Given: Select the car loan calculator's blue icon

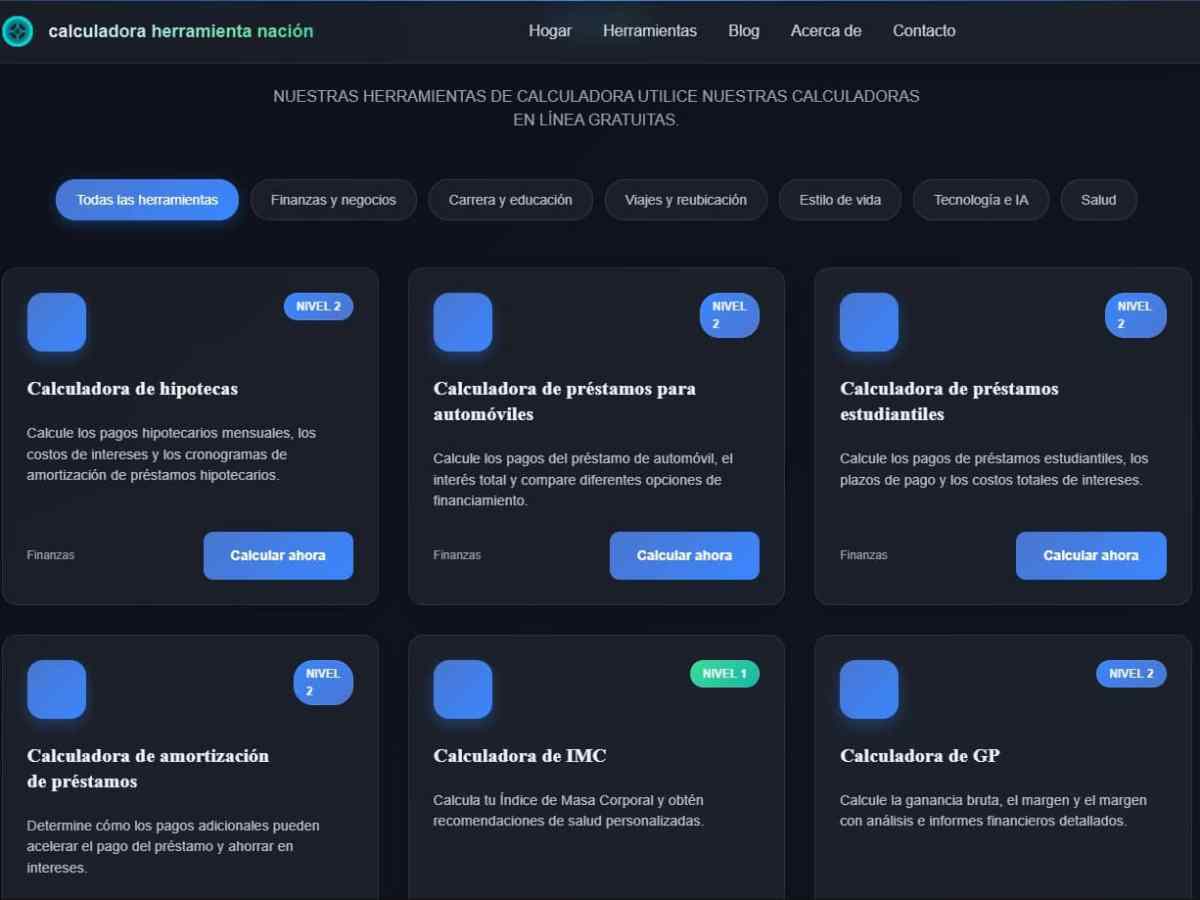Looking at the screenshot, I should (462, 322).
